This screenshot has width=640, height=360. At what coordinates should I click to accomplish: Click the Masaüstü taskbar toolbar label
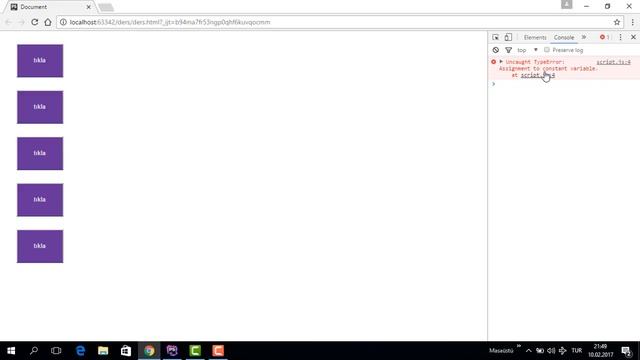[x=501, y=351]
